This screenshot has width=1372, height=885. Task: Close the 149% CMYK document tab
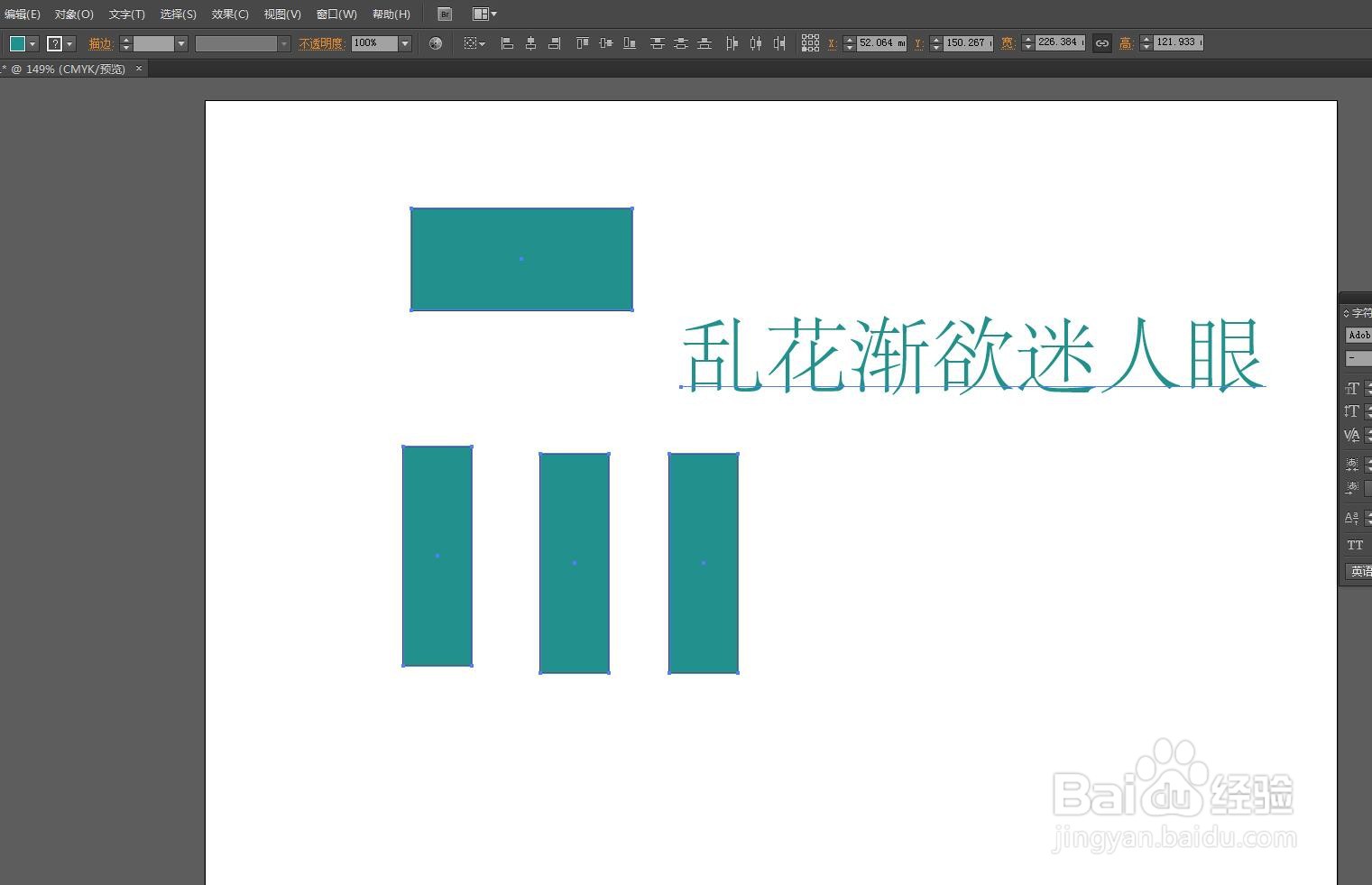tap(139, 69)
